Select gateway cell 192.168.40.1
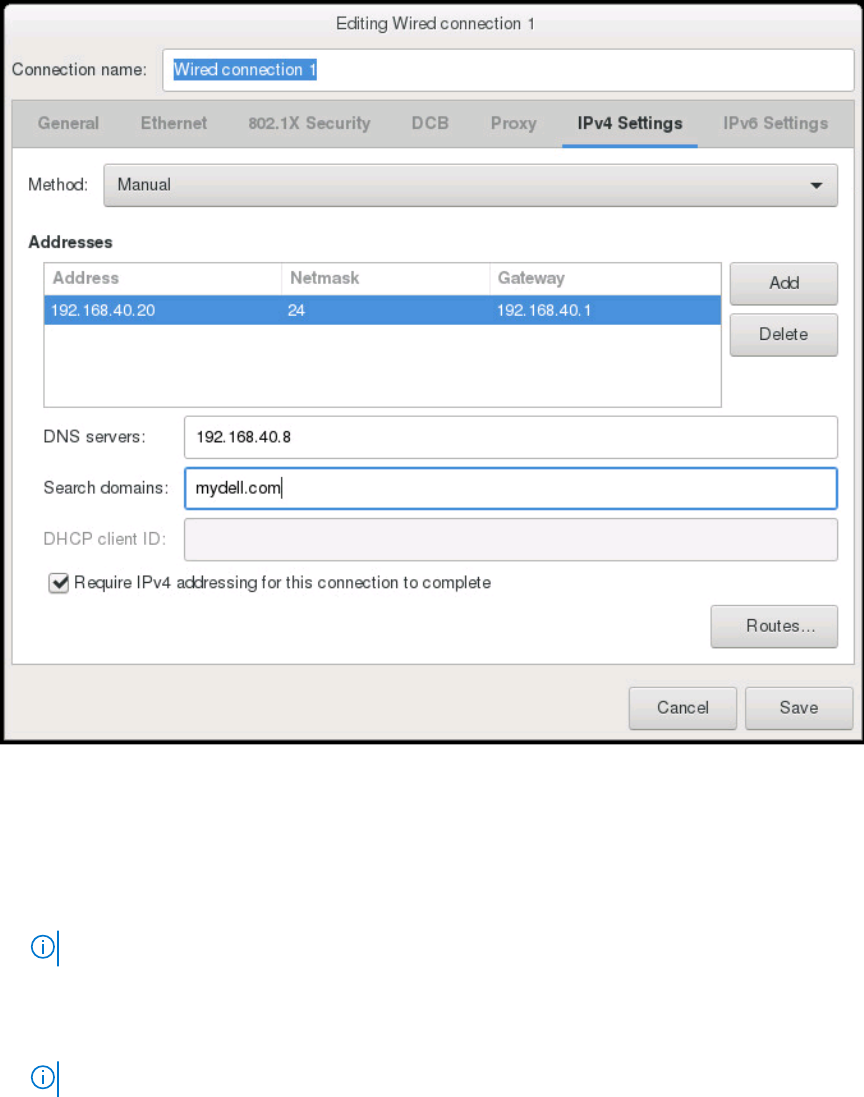 [544, 311]
